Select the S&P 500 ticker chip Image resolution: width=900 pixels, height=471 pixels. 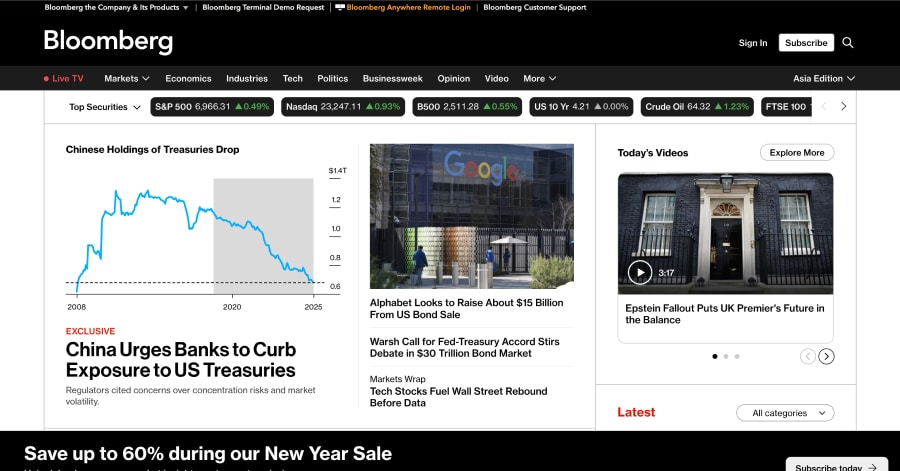click(212, 107)
